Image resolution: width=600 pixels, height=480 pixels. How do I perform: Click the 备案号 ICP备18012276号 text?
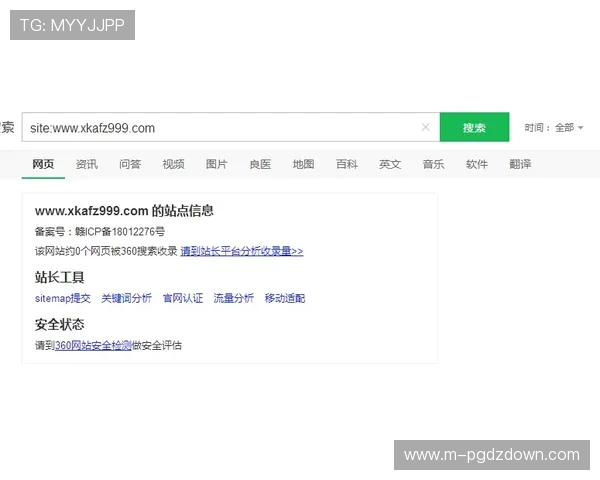[x=100, y=232]
